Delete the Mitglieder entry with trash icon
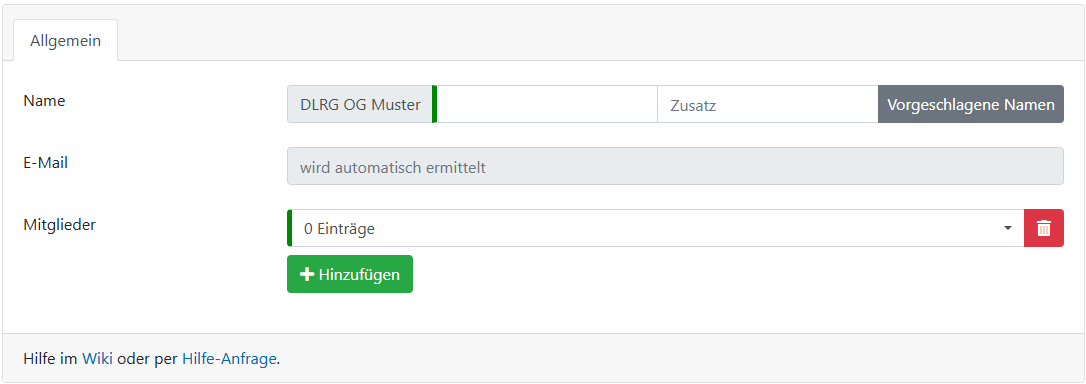Image resolution: width=1086 pixels, height=384 pixels. (x=1044, y=228)
